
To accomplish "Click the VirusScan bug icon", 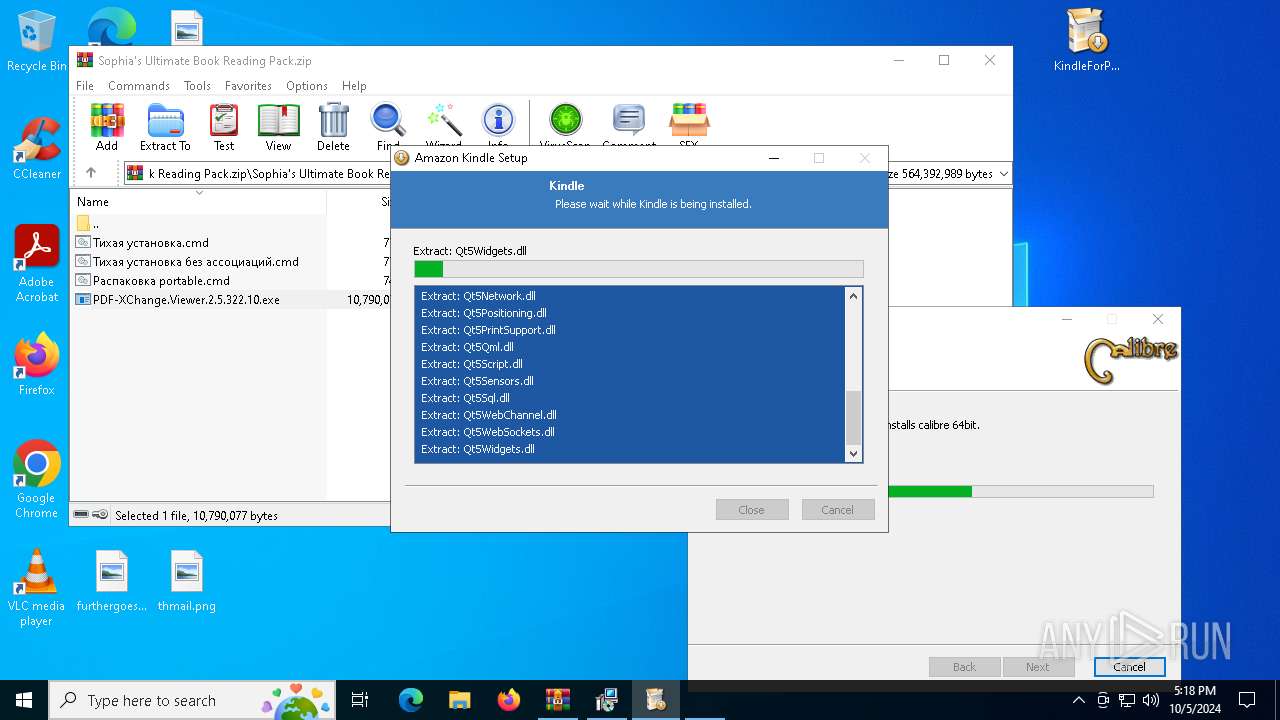I will click(x=565, y=125).
